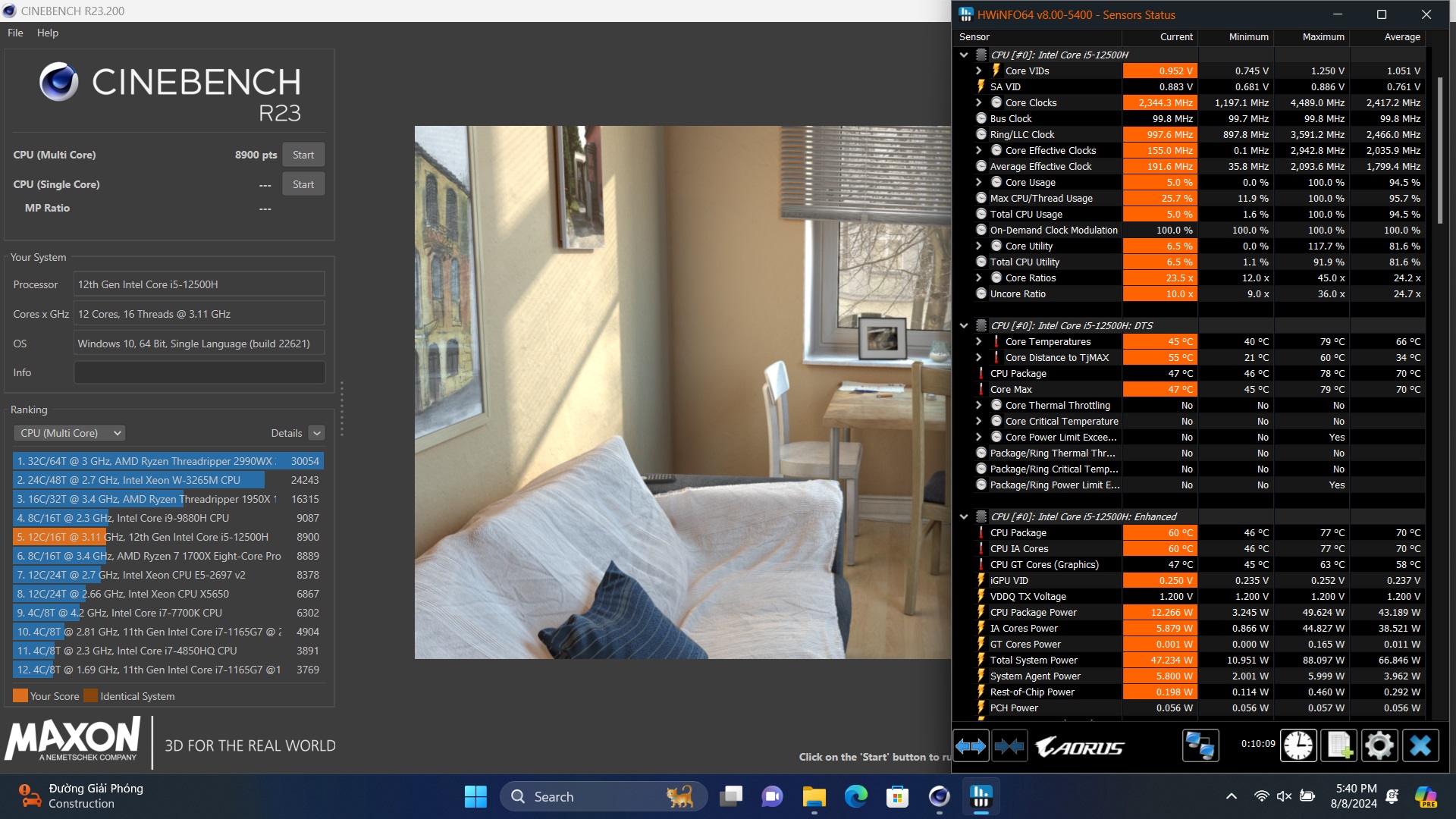
Task: Click the CPU Package Power sensor row
Action: 1190,612
